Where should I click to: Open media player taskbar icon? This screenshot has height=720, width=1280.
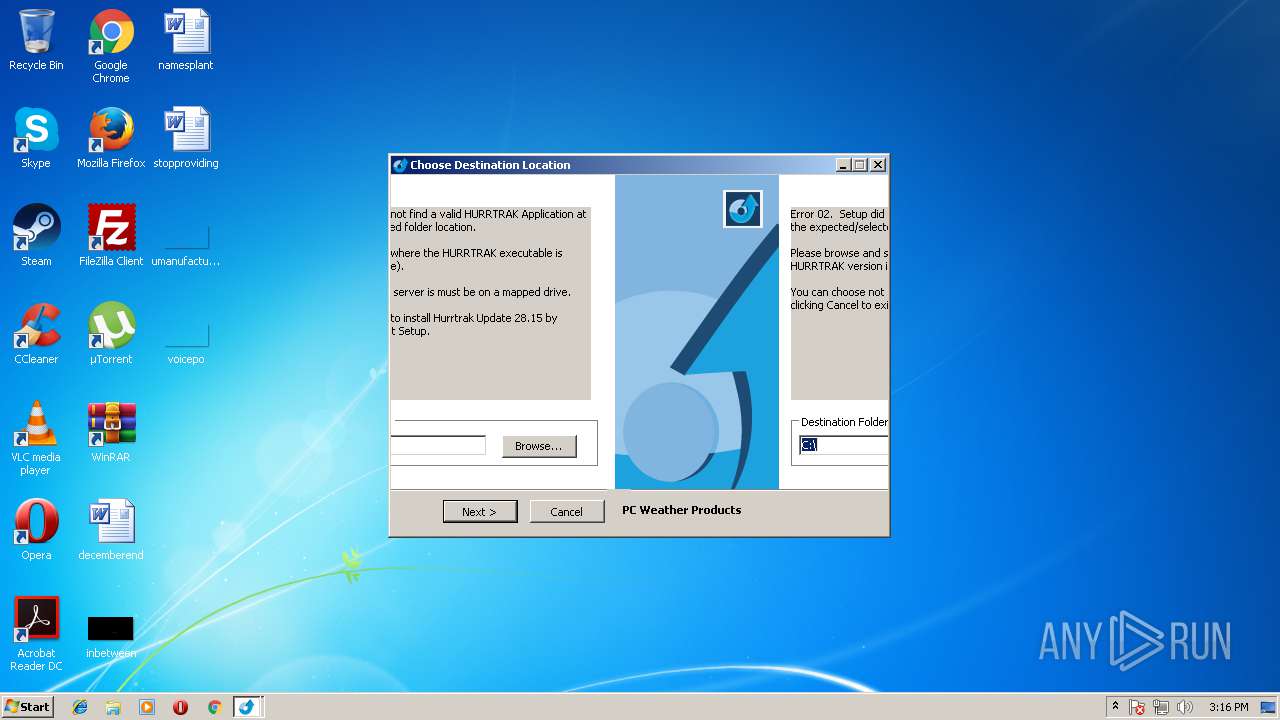coord(147,707)
